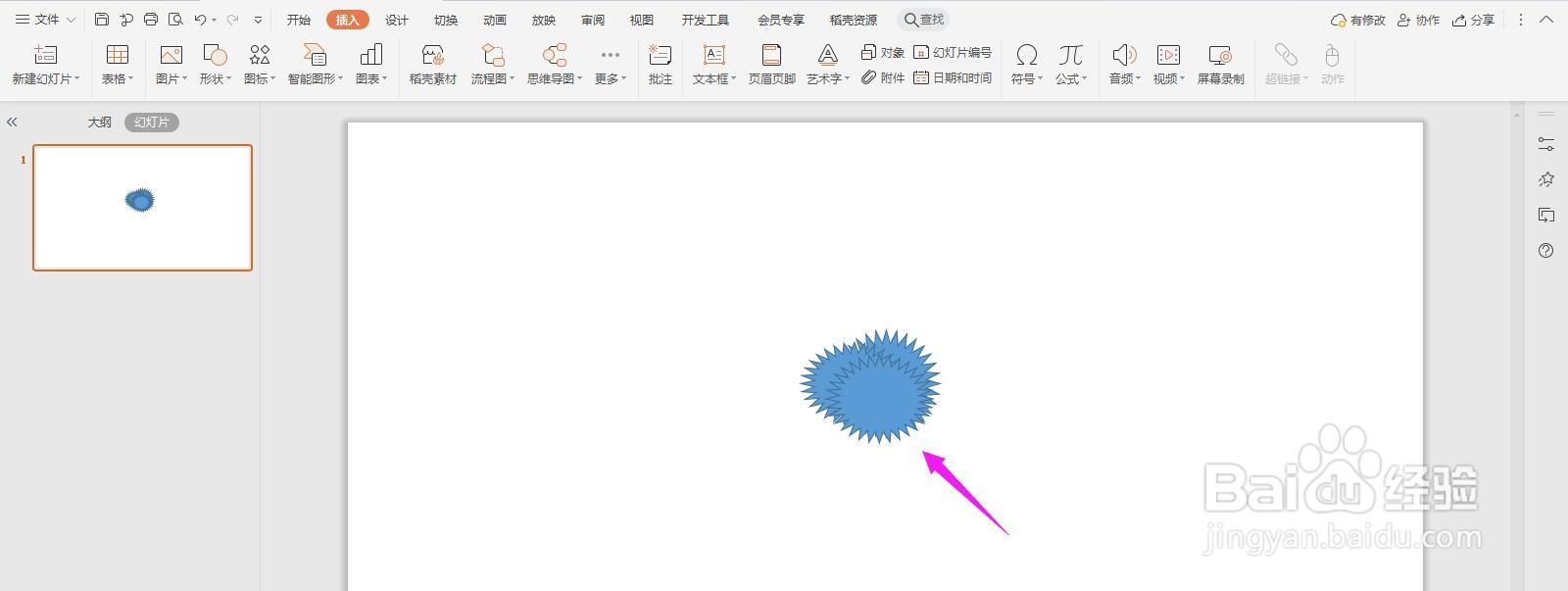
Task: Open the undo history dropdown arrow
Action: (215, 20)
